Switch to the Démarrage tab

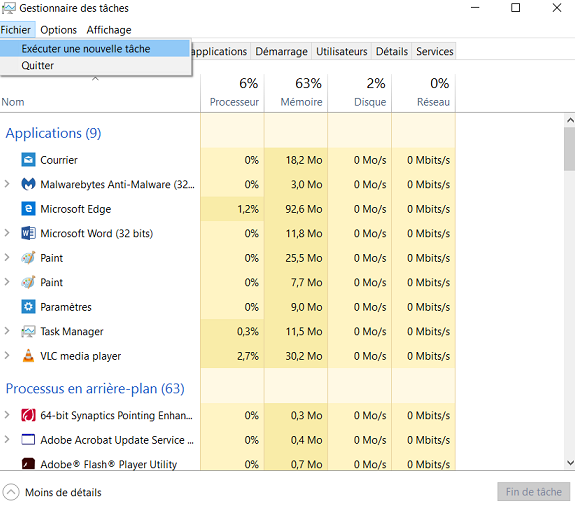[x=281, y=51]
